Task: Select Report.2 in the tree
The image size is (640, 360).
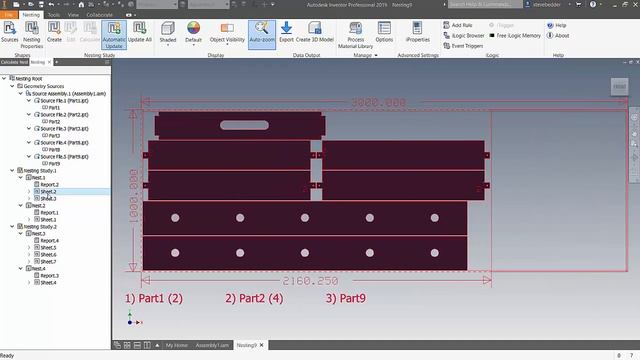Action: click(49, 184)
